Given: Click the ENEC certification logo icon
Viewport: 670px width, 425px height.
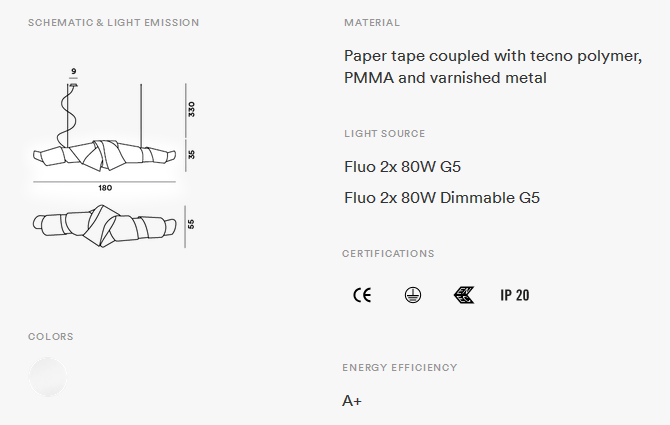Looking at the screenshot, I should (x=464, y=295).
